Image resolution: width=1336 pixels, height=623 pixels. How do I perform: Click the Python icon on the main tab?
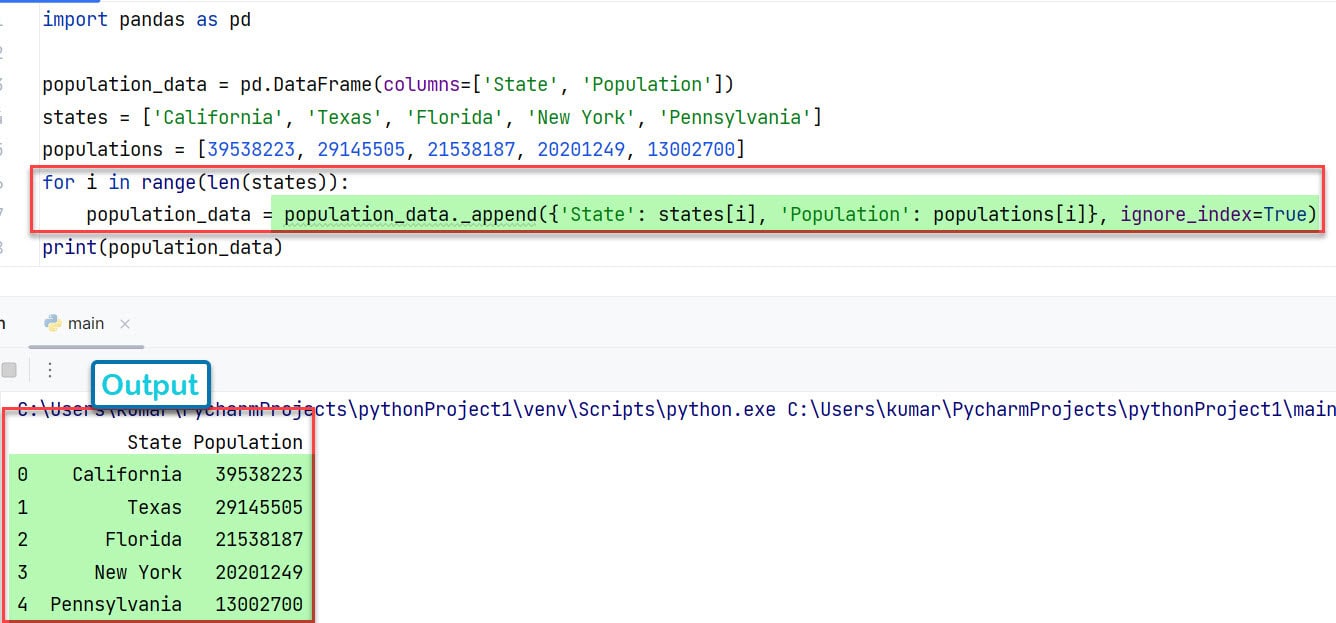coord(52,322)
